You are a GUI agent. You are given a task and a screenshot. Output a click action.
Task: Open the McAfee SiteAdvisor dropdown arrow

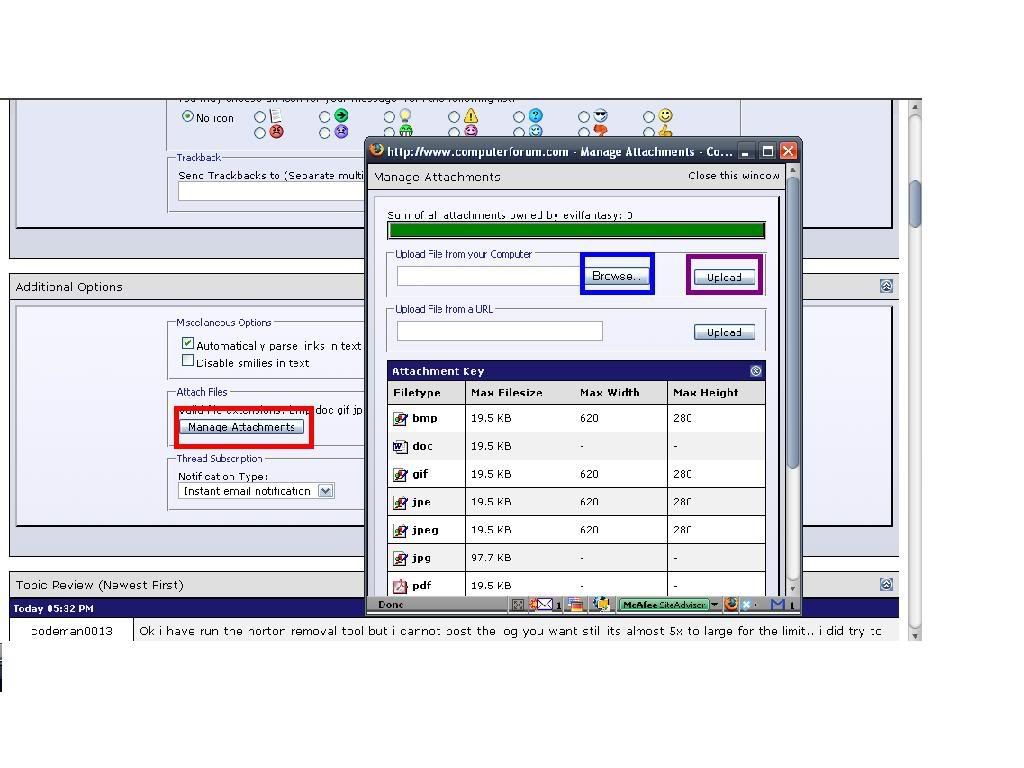coord(715,604)
